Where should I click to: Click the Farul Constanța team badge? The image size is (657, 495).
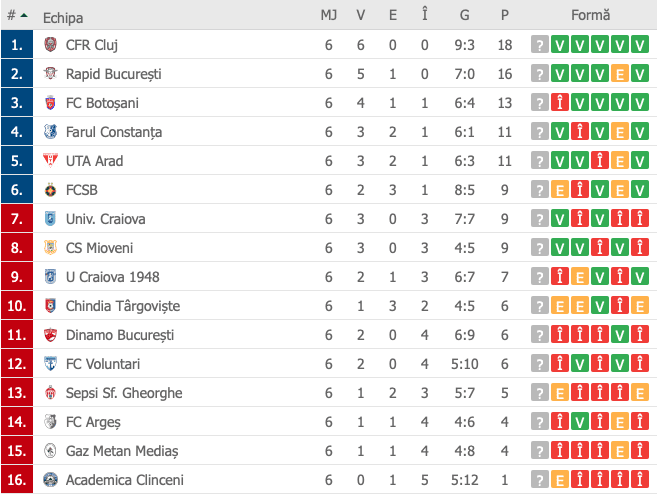point(51,132)
